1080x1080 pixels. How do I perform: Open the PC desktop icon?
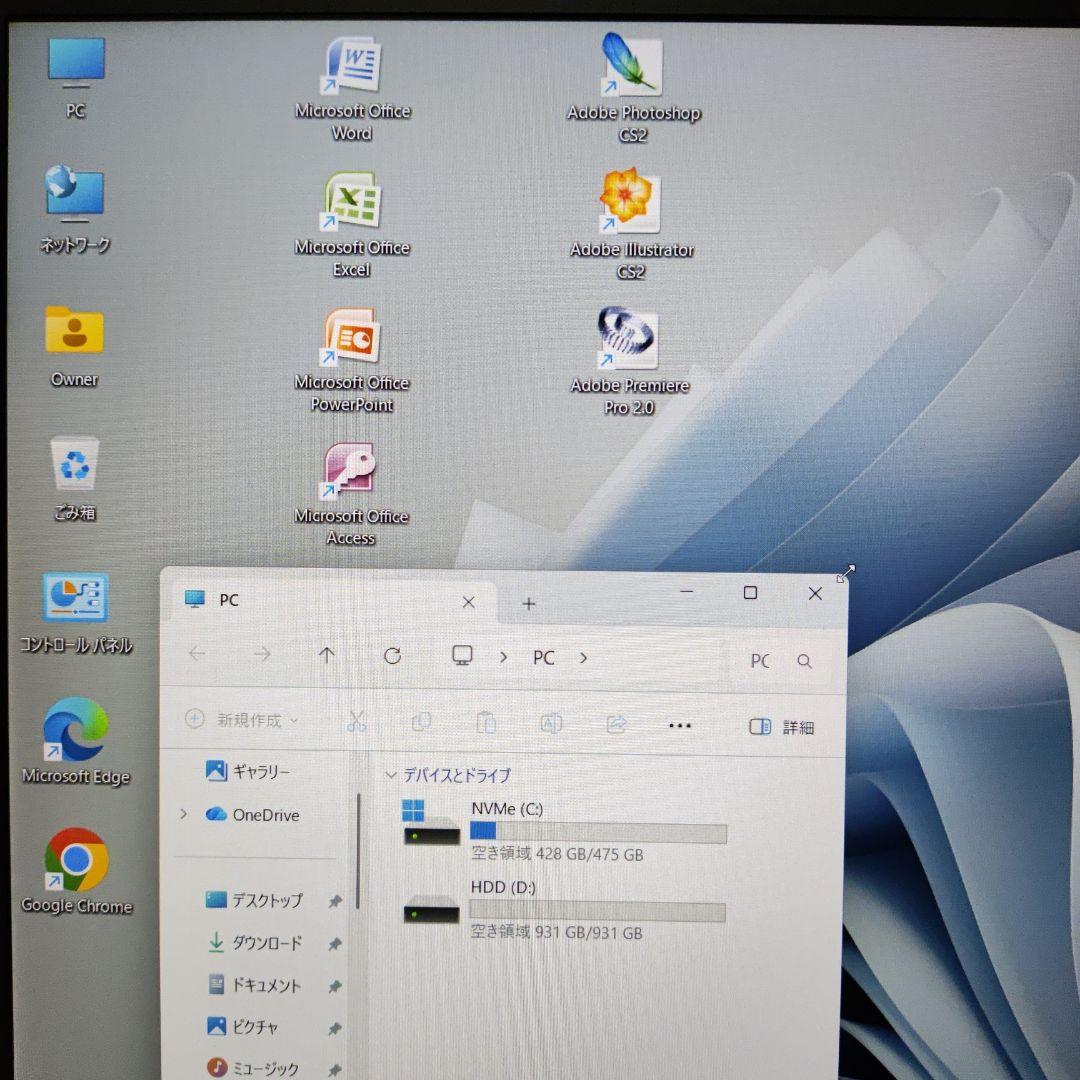(x=76, y=77)
